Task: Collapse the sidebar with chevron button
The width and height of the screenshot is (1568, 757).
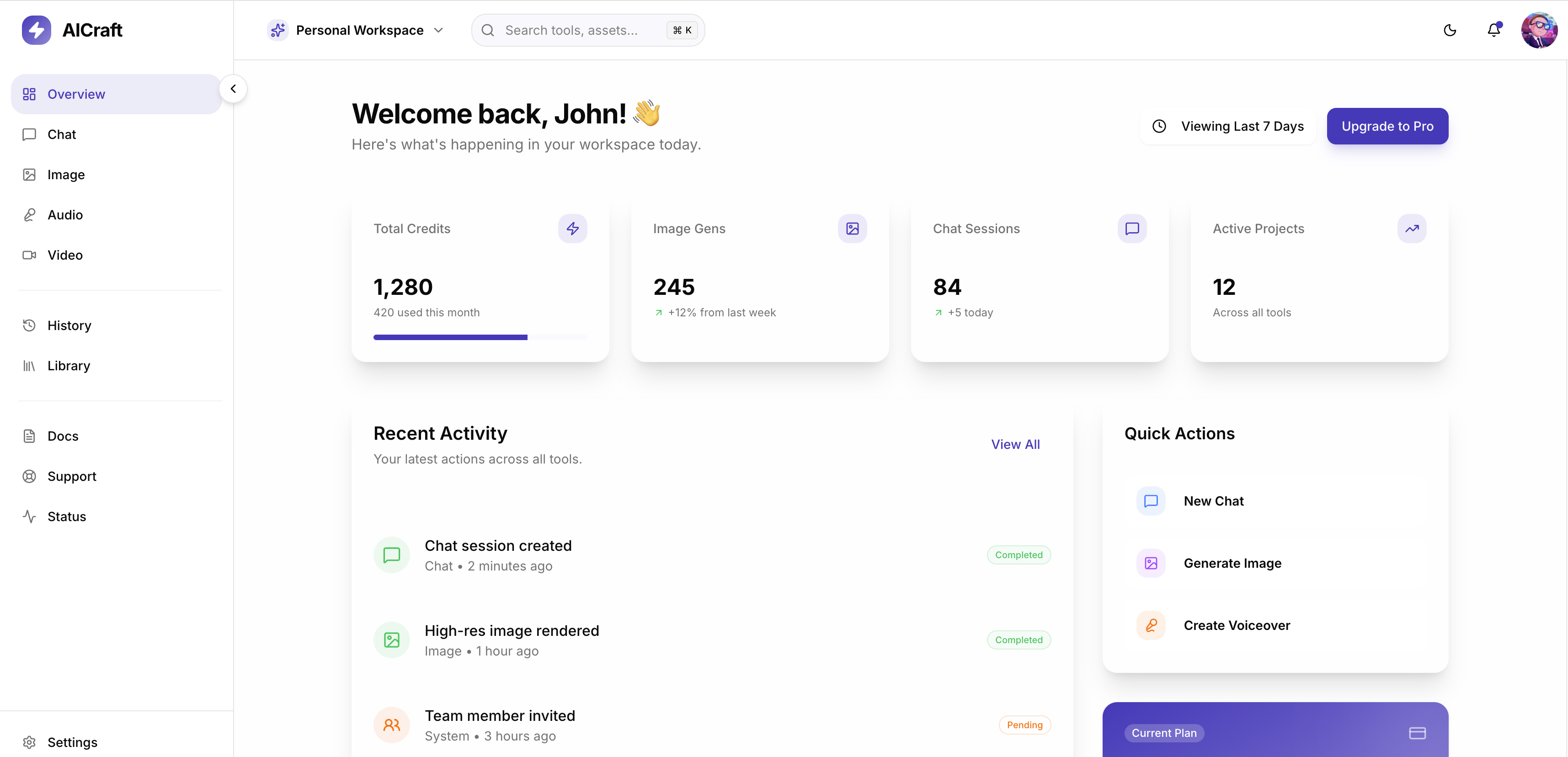Action: [x=233, y=89]
